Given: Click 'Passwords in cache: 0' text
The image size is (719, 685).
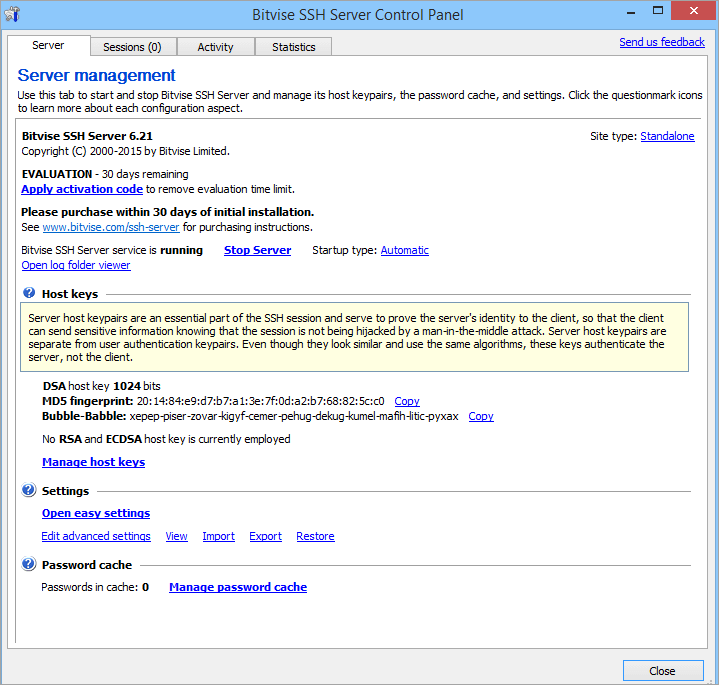Looking at the screenshot, I should [95, 587].
